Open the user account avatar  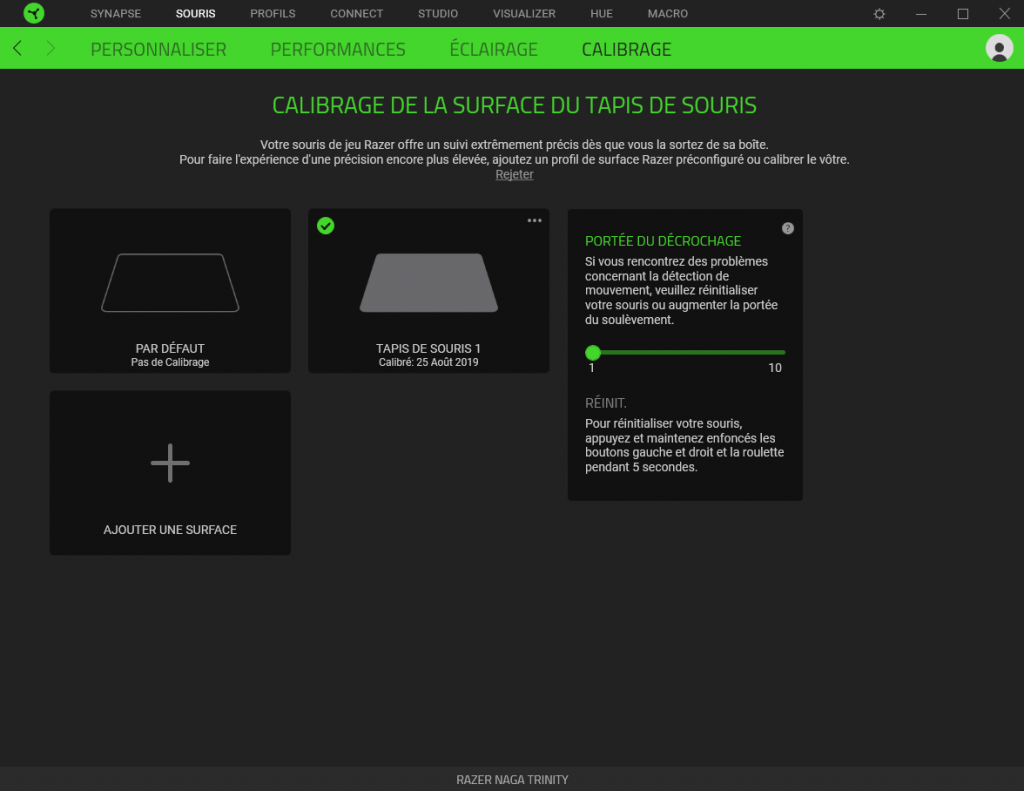pyautogui.click(x=999, y=48)
